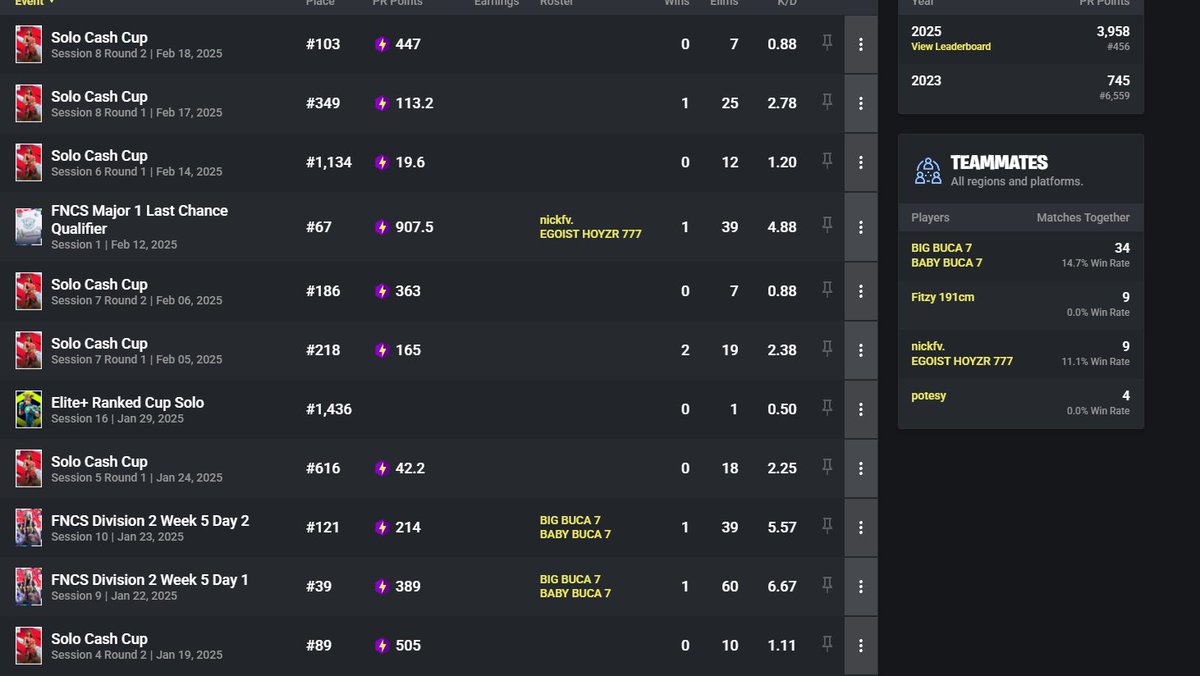Open options menu for FNCS Major 1 Qualifier

point(861,227)
